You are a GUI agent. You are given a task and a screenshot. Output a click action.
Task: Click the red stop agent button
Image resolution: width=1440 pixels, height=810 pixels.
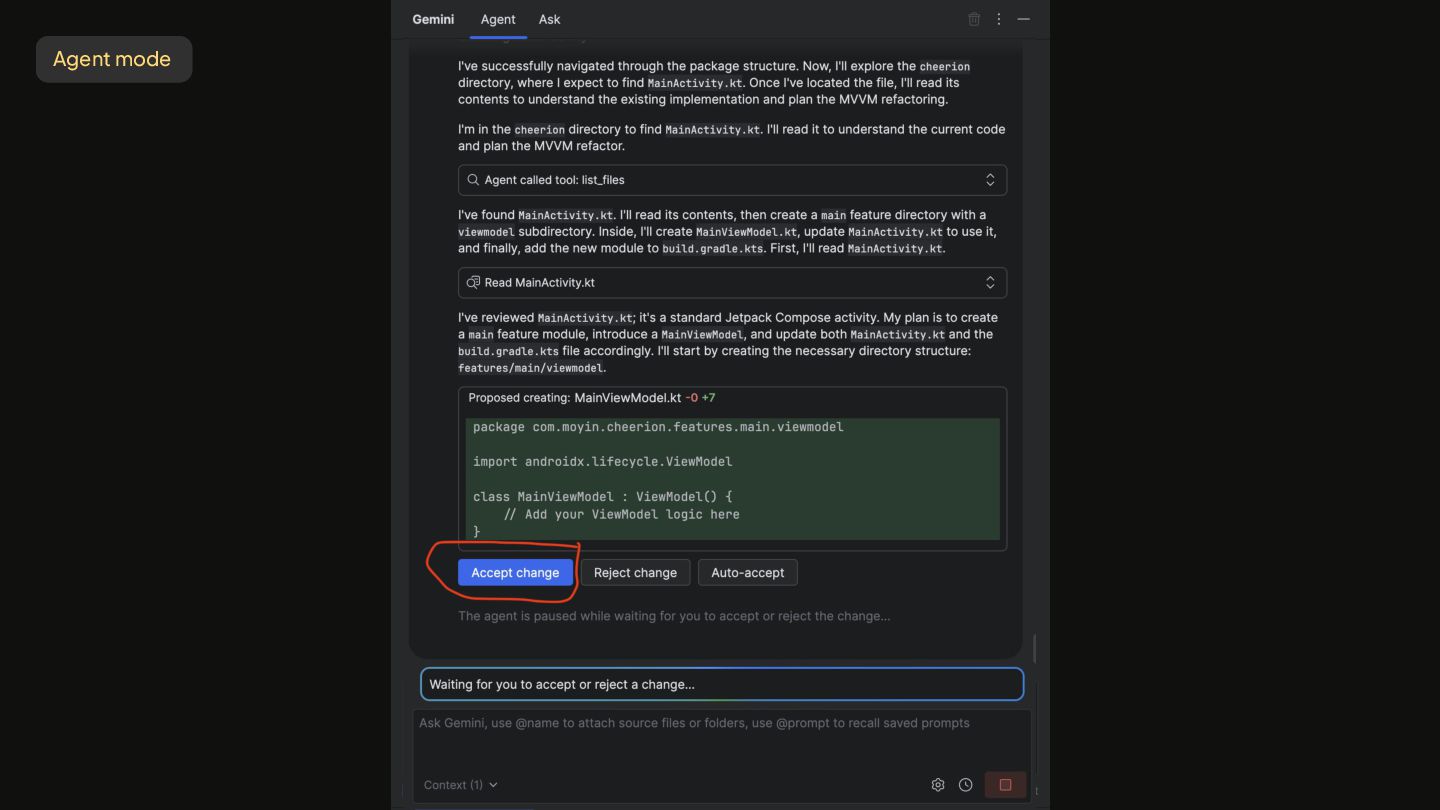coord(1005,785)
